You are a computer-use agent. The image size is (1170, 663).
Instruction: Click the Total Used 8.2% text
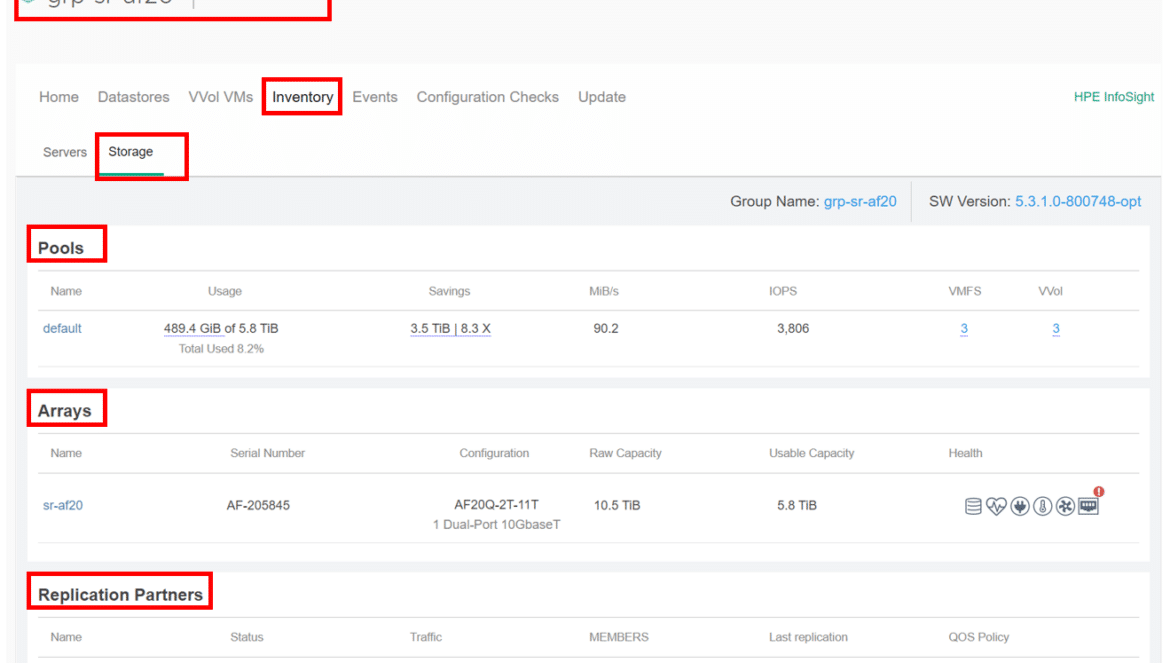tap(221, 348)
